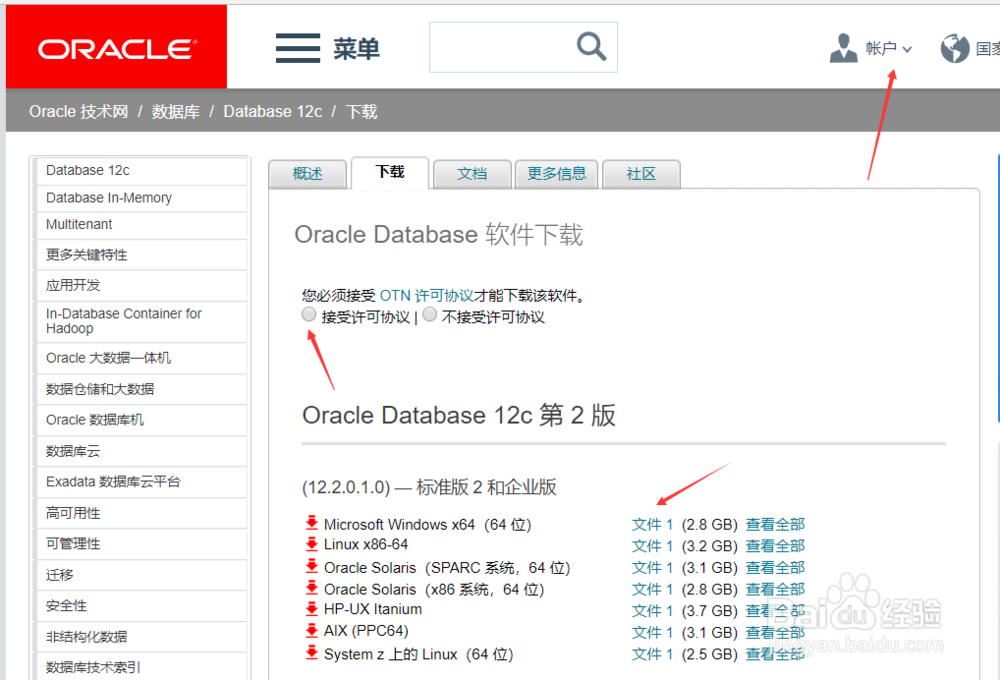Click 文件 1 link for Linux x86-64
The height and width of the screenshot is (680, 1000).
click(652, 545)
